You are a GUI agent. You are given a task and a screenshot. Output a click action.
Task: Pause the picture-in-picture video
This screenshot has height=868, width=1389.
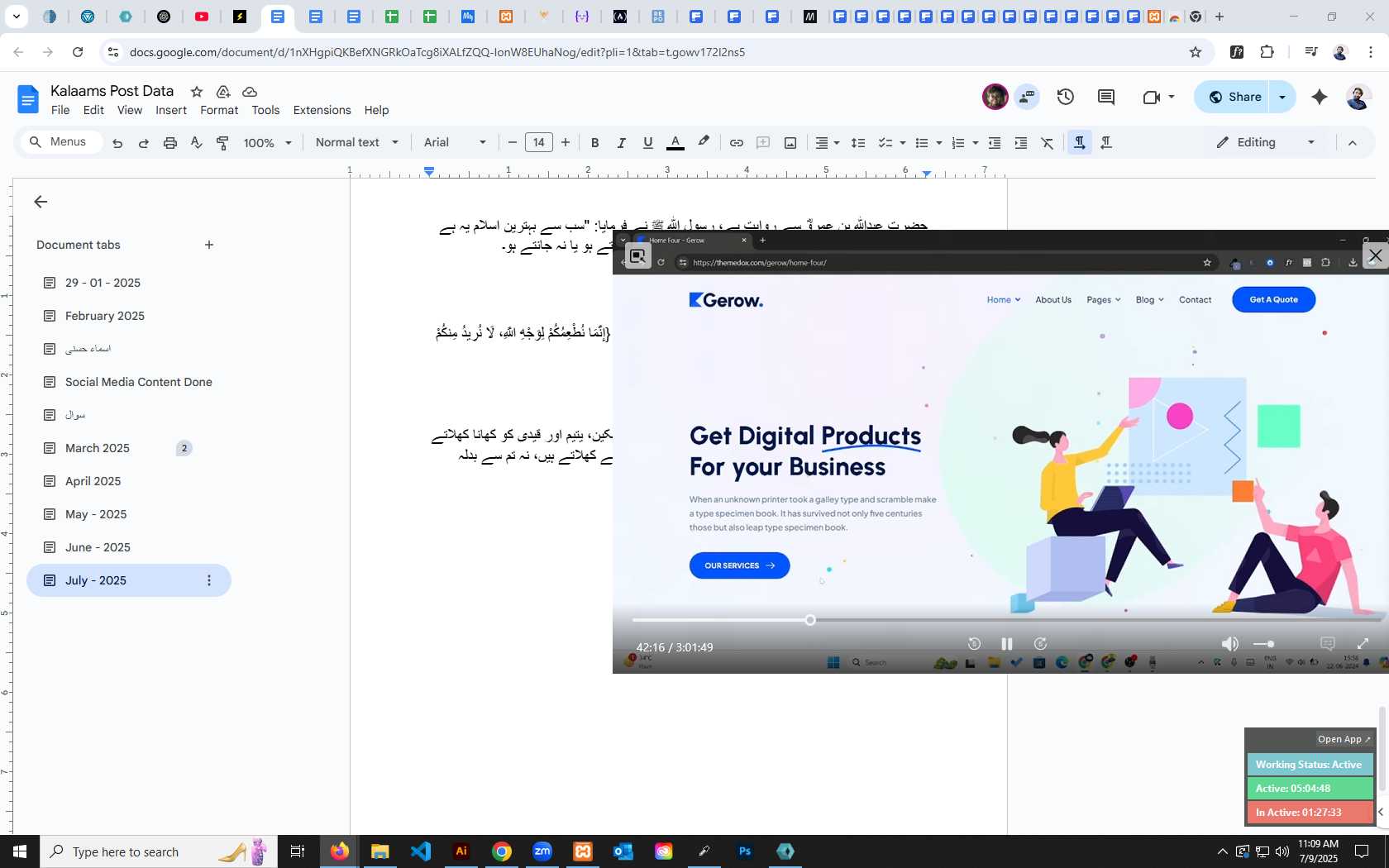click(x=1007, y=644)
